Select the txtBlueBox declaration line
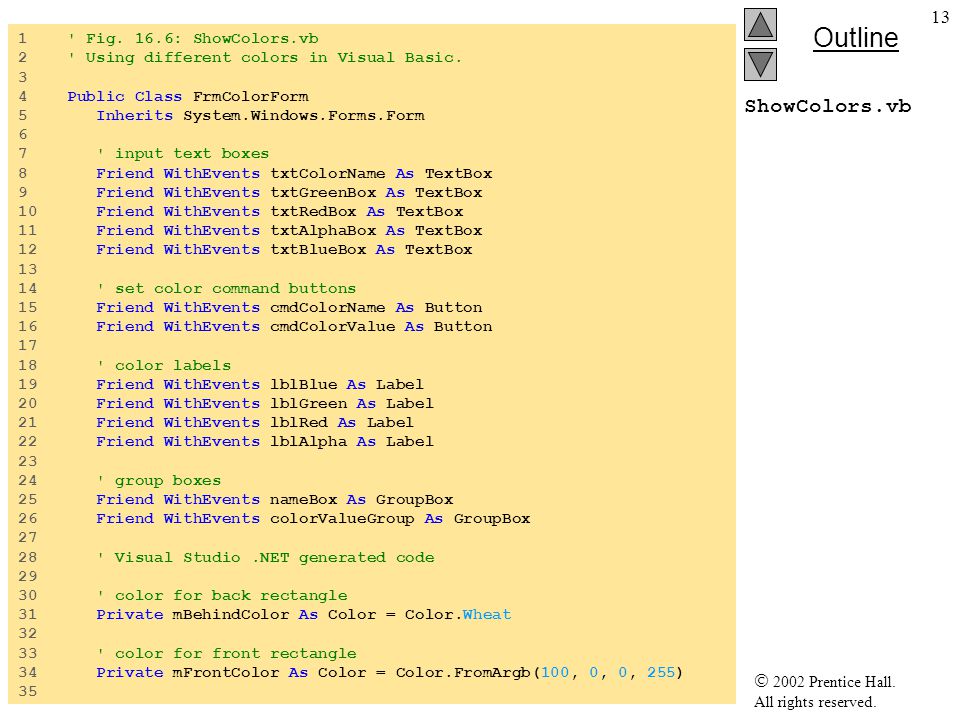960x720 pixels. tap(284, 250)
